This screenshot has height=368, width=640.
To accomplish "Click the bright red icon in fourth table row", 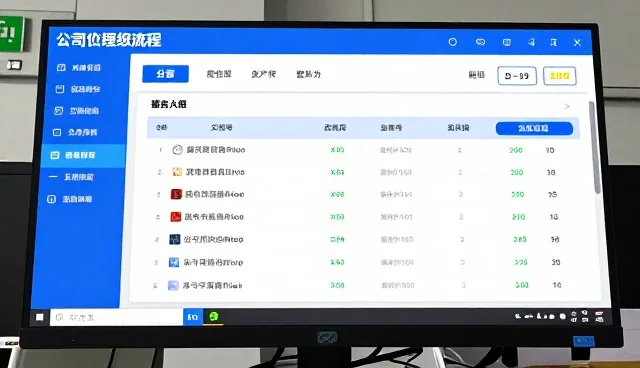I will point(176,217).
